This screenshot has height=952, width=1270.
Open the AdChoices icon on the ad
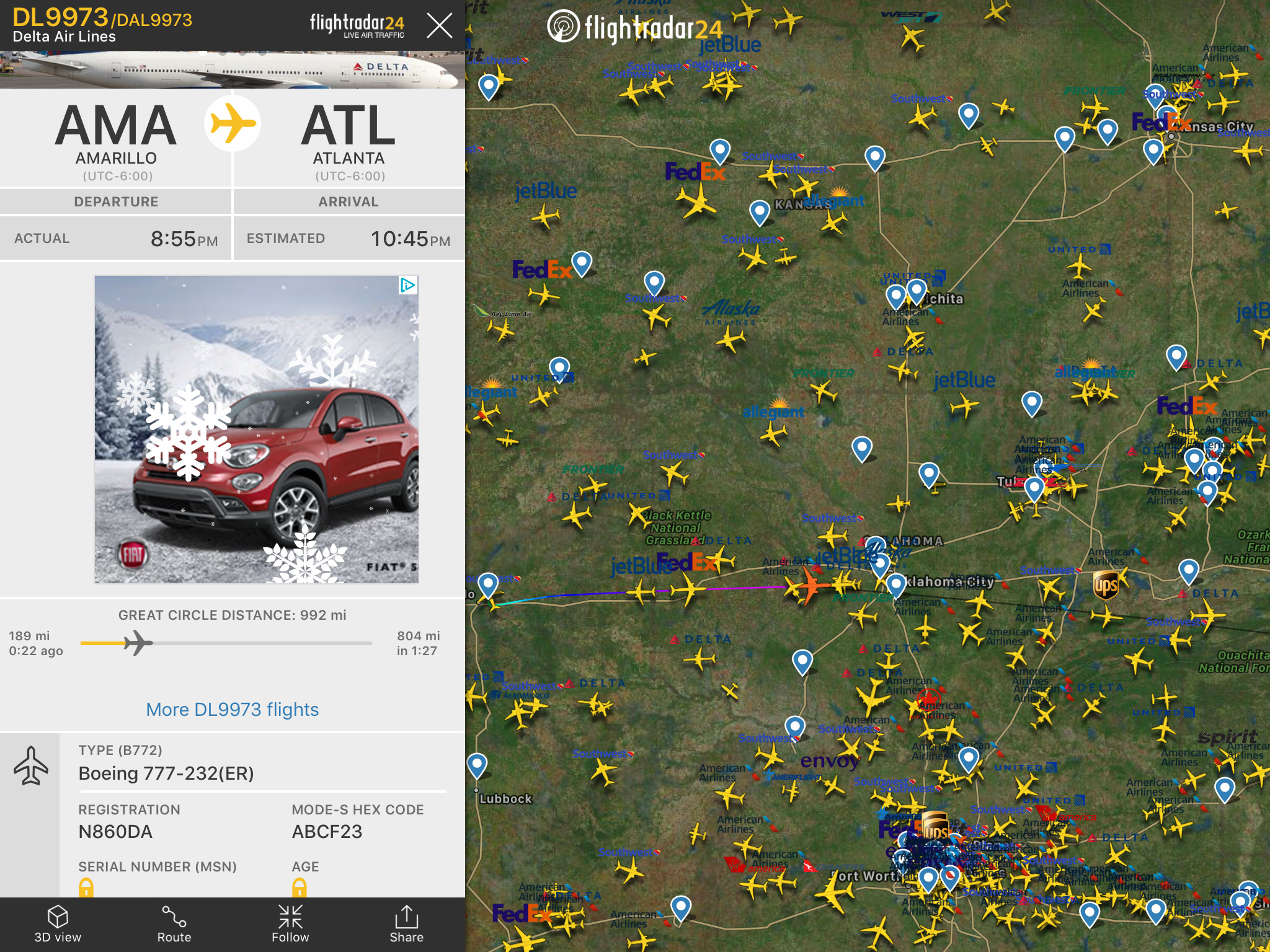coord(407,285)
